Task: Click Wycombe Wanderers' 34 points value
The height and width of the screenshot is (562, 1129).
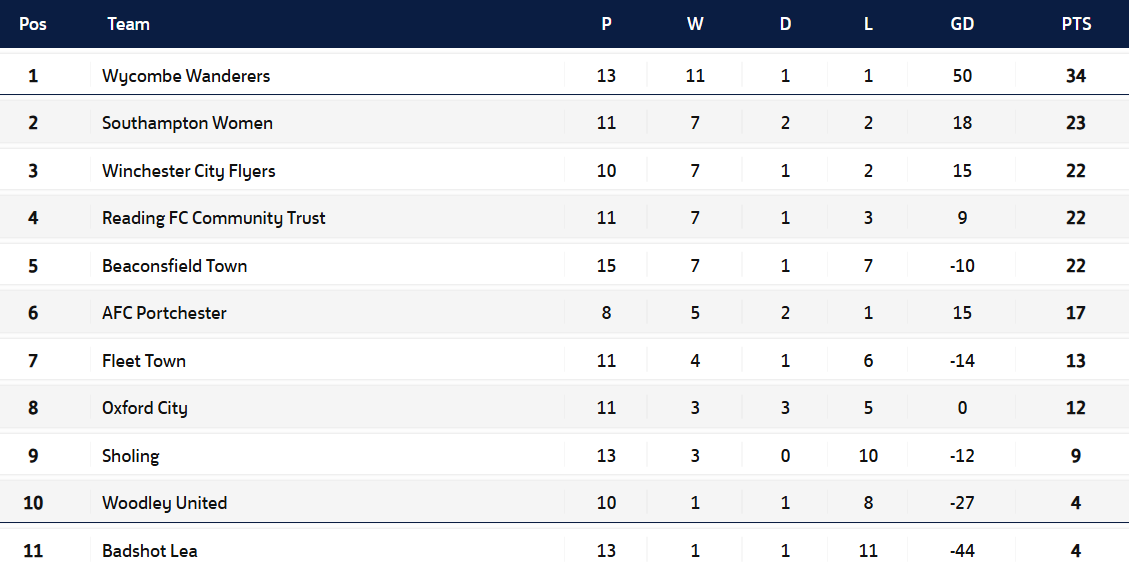Action: coord(1076,76)
